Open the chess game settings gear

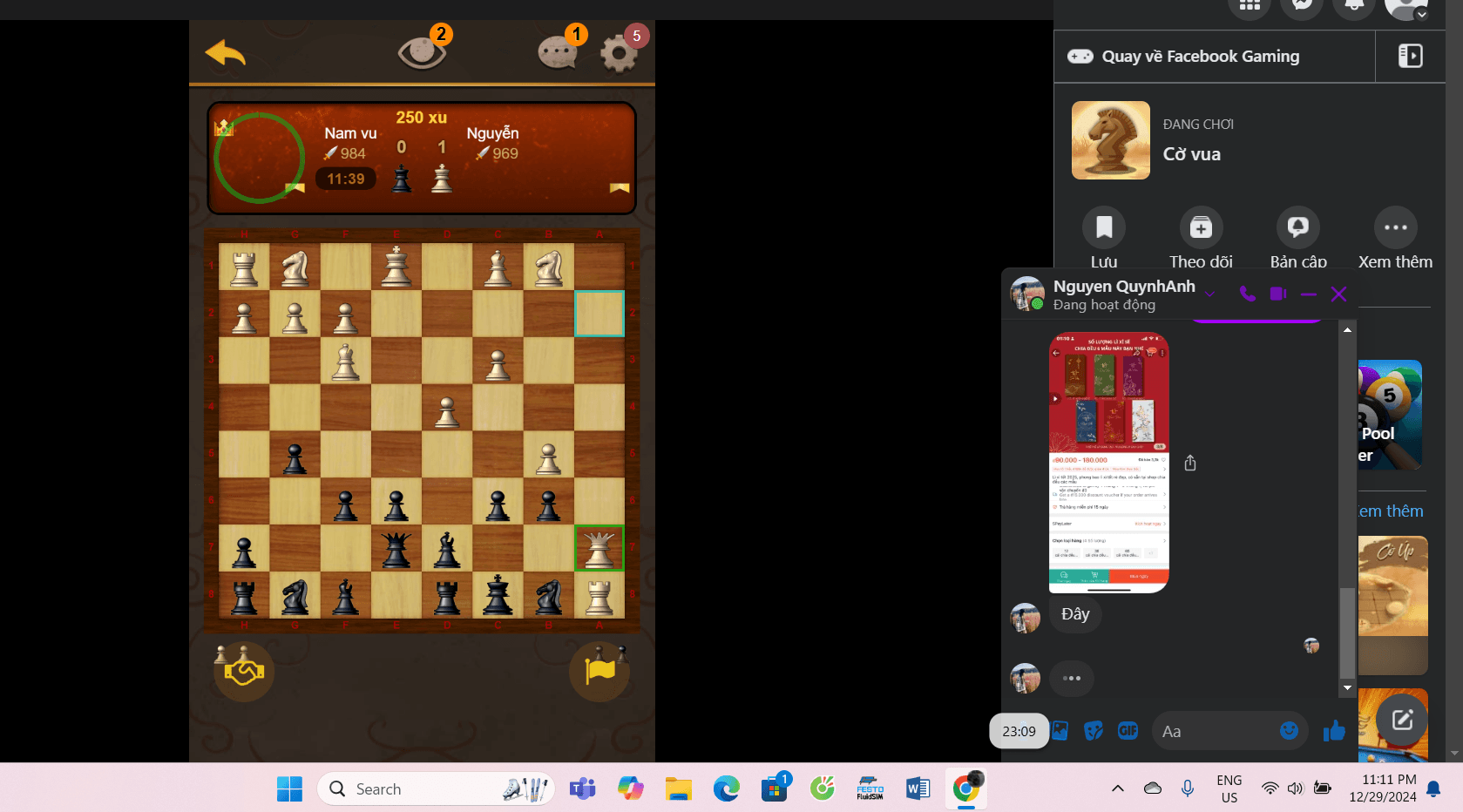point(619,54)
